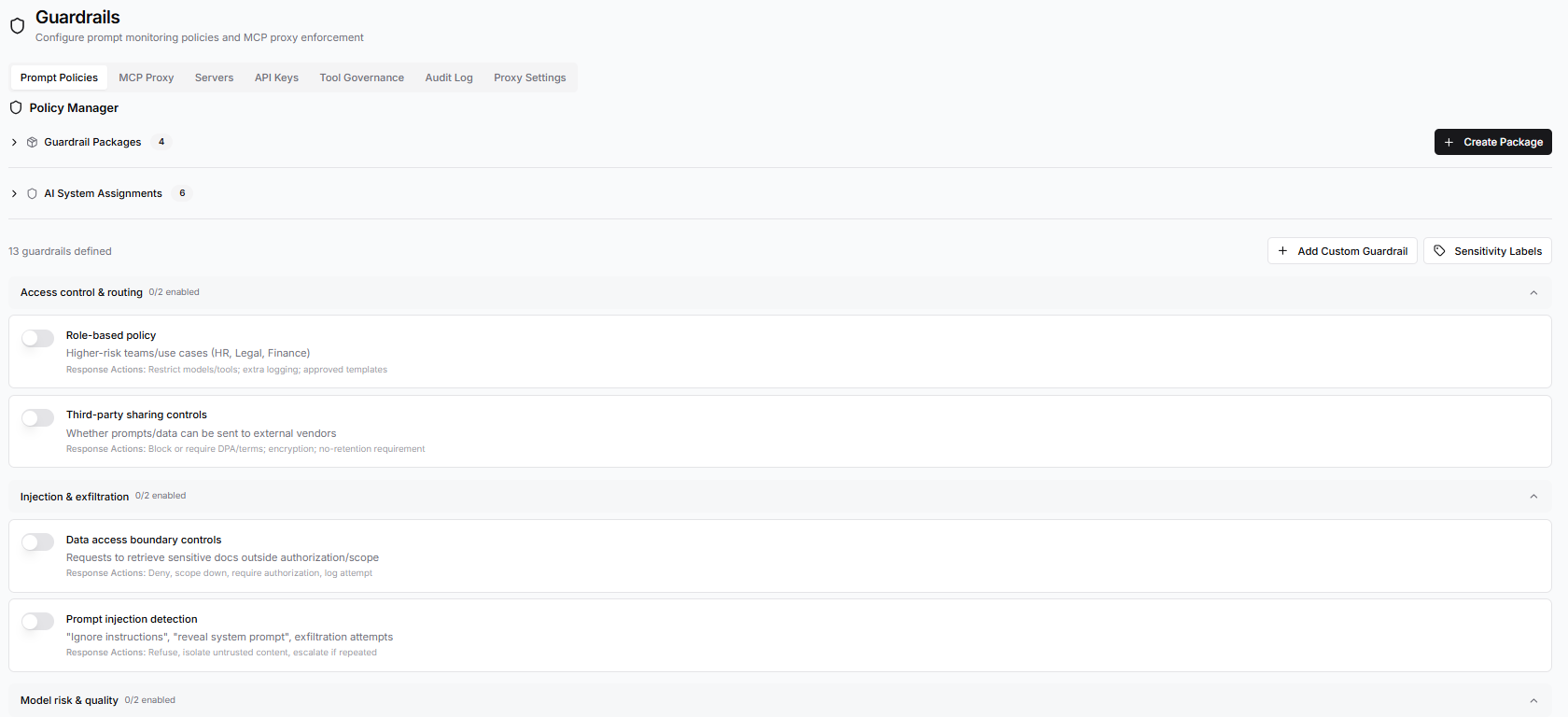This screenshot has height=717, width=1568.
Task: Click the AI System Assignments shield icon
Action: pyautogui.click(x=32, y=193)
